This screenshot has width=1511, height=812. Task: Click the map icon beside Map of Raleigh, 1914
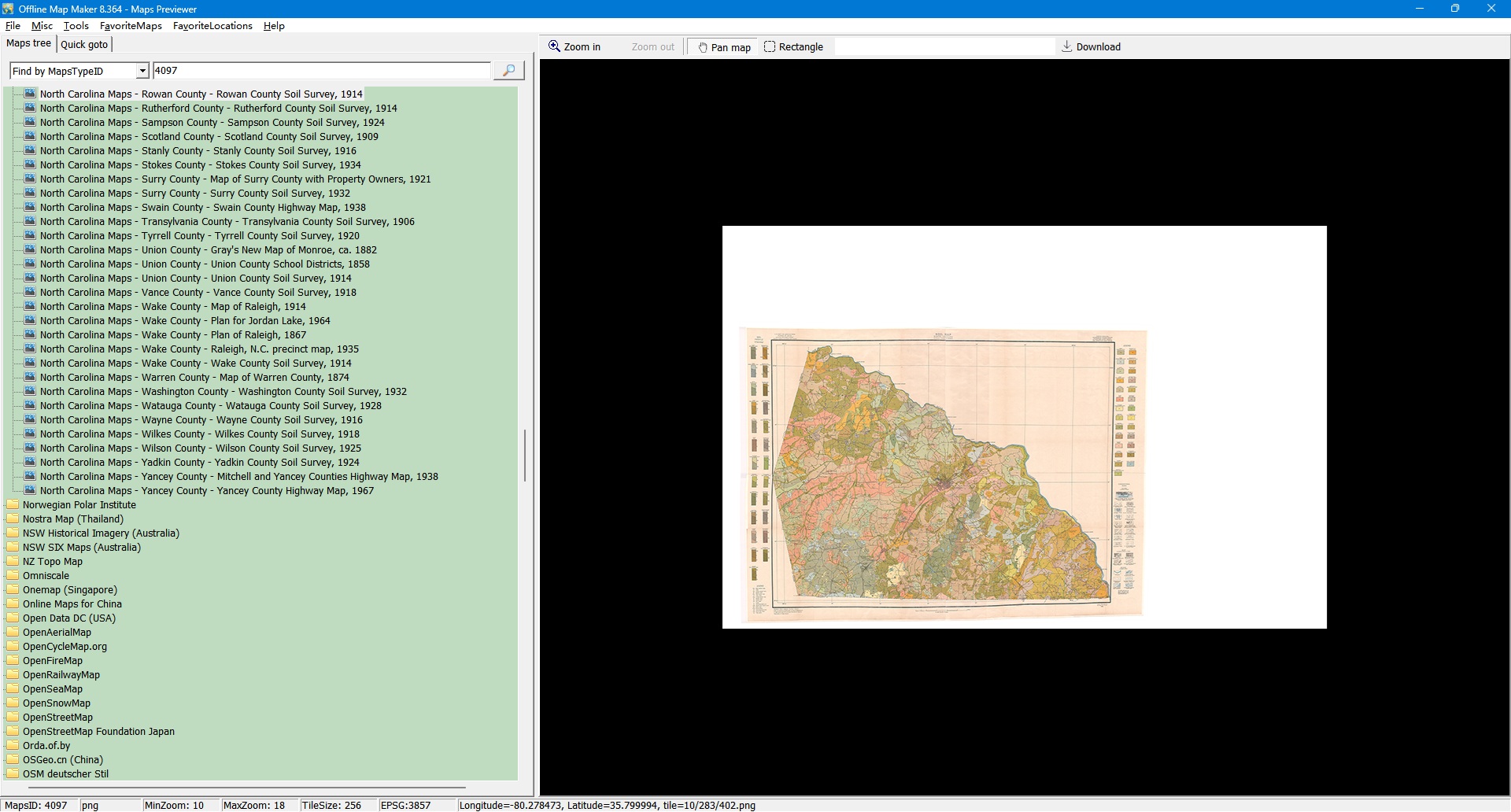pos(30,306)
